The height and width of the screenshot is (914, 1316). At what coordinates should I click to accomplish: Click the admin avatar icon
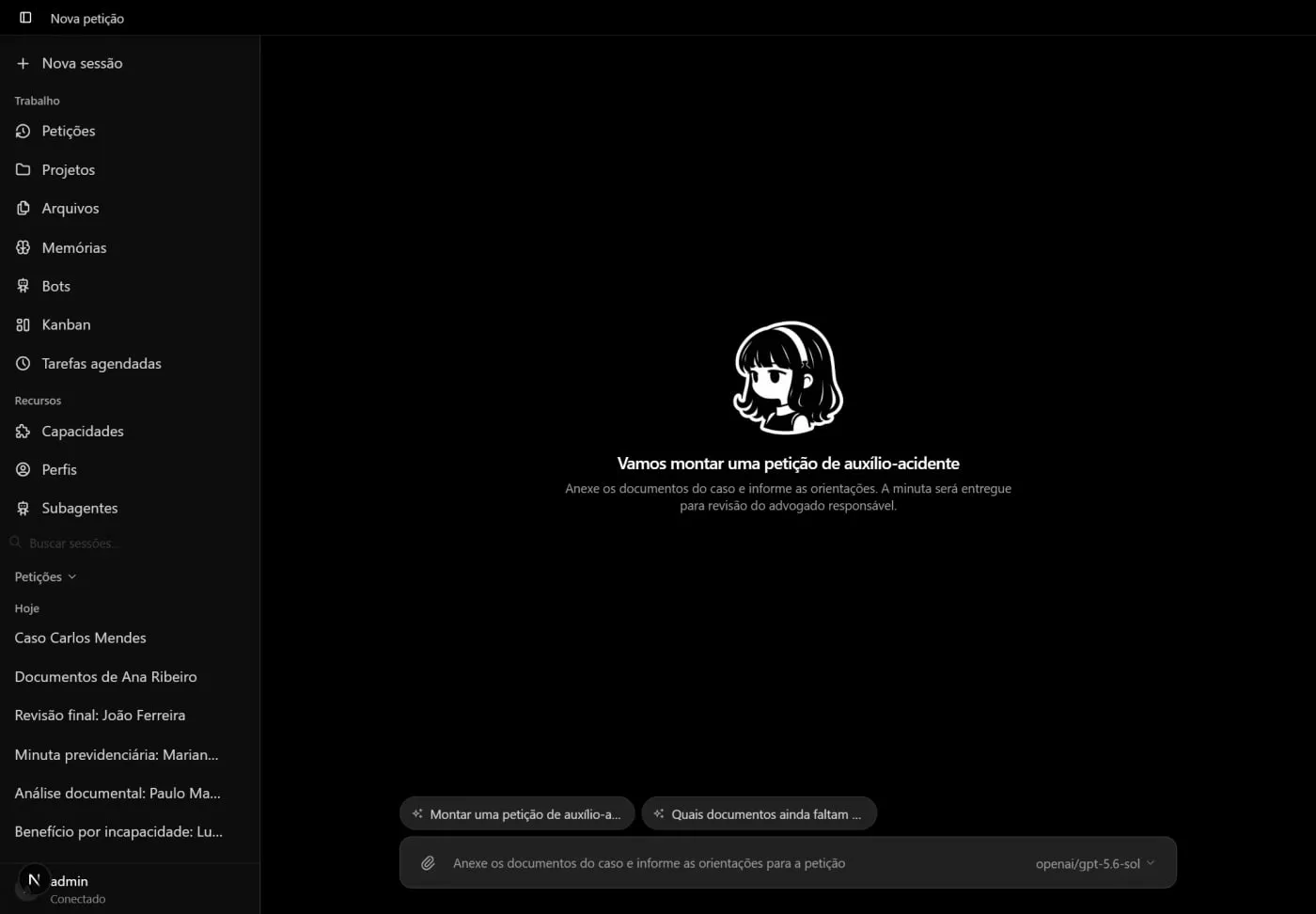(x=33, y=880)
